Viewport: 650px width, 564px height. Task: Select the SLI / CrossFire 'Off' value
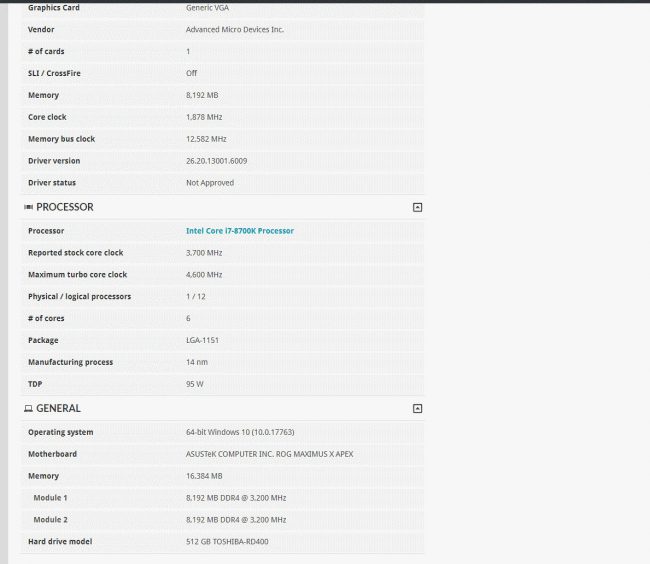click(x=192, y=73)
